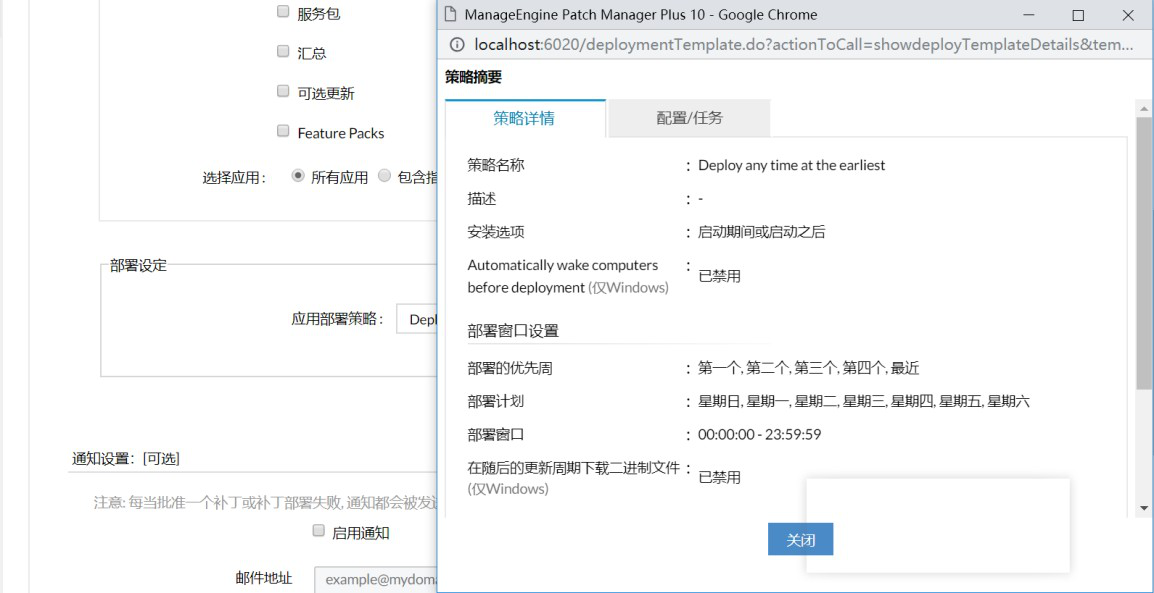Switch to the 策略详情 tab
Viewport: 1154px width, 593px height.
pyautogui.click(x=525, y=118)
